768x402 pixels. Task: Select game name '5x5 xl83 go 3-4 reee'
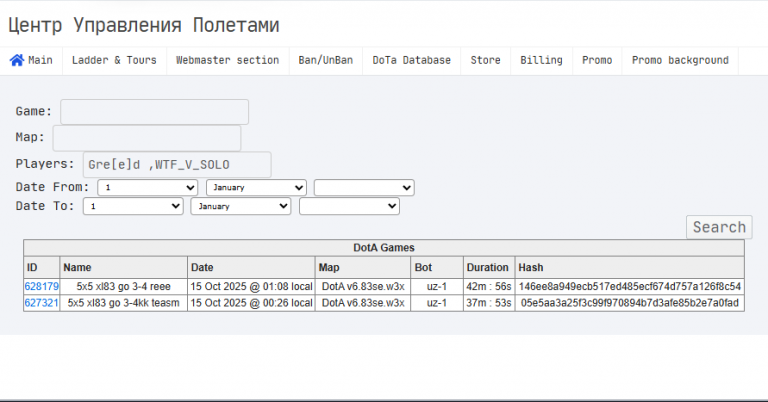(123, 286)
